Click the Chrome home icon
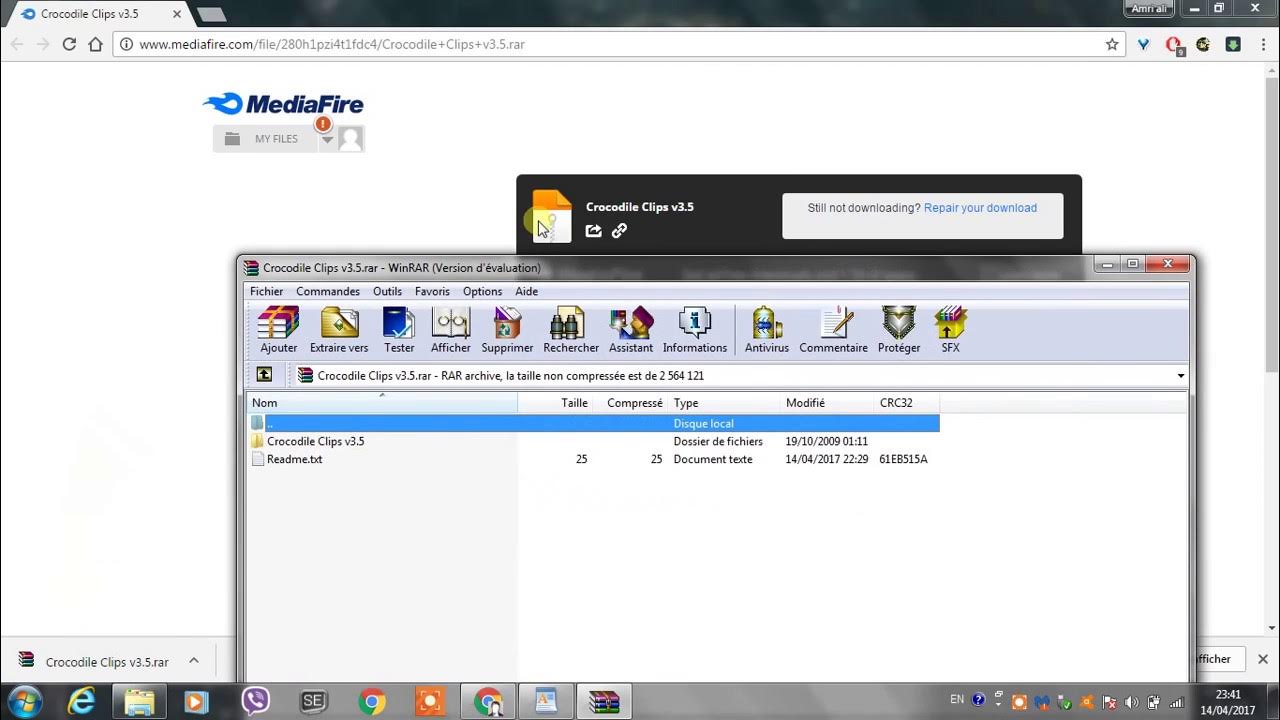1280x720 pixels. point(96,44)
